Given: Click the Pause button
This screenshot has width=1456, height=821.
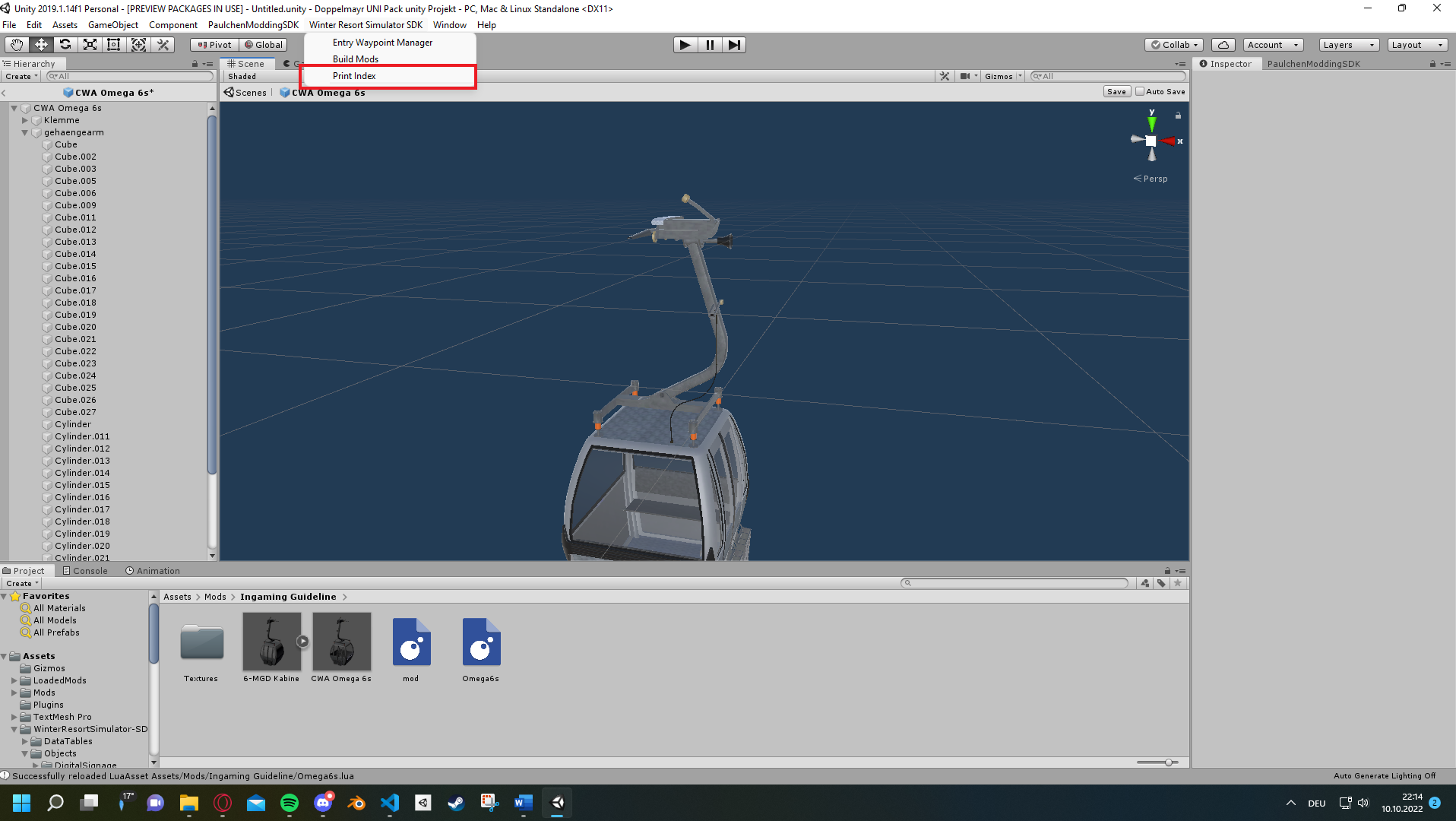Looking at the screenshot, I should (710, 45).
